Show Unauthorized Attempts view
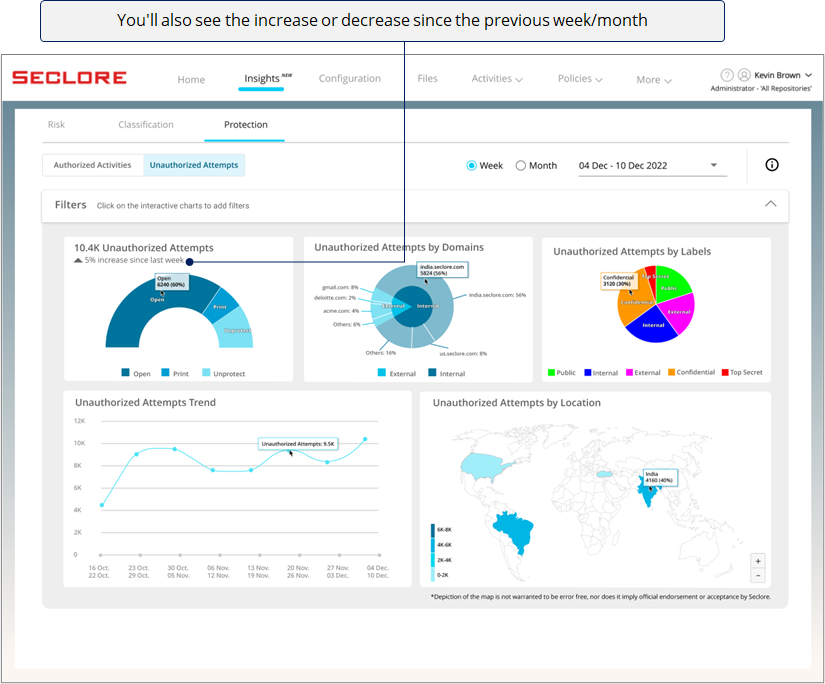Viewport: 825px width, 684px height. point(194,165)
